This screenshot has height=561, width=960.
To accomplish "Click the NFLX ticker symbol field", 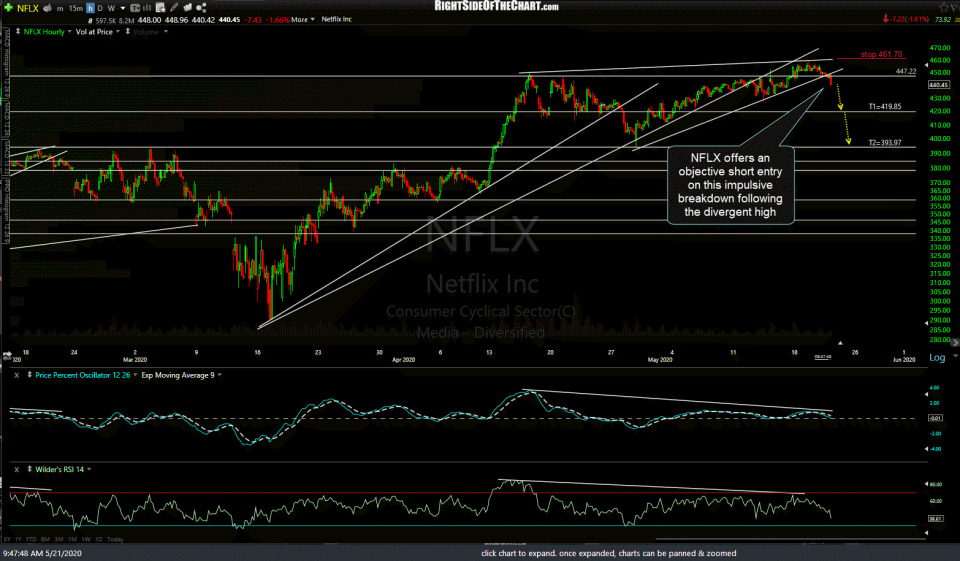I will tap(28, 9).
